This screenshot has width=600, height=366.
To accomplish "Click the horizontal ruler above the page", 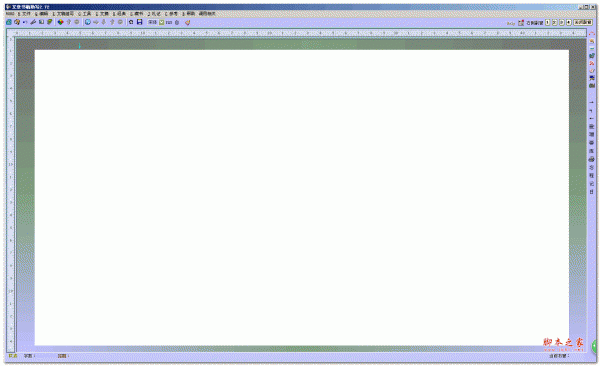I will coord(297,33).
